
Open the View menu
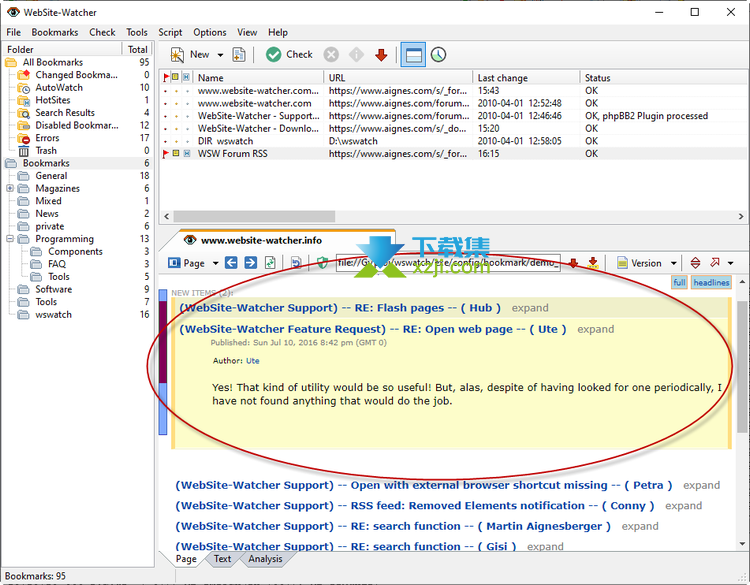247,33
